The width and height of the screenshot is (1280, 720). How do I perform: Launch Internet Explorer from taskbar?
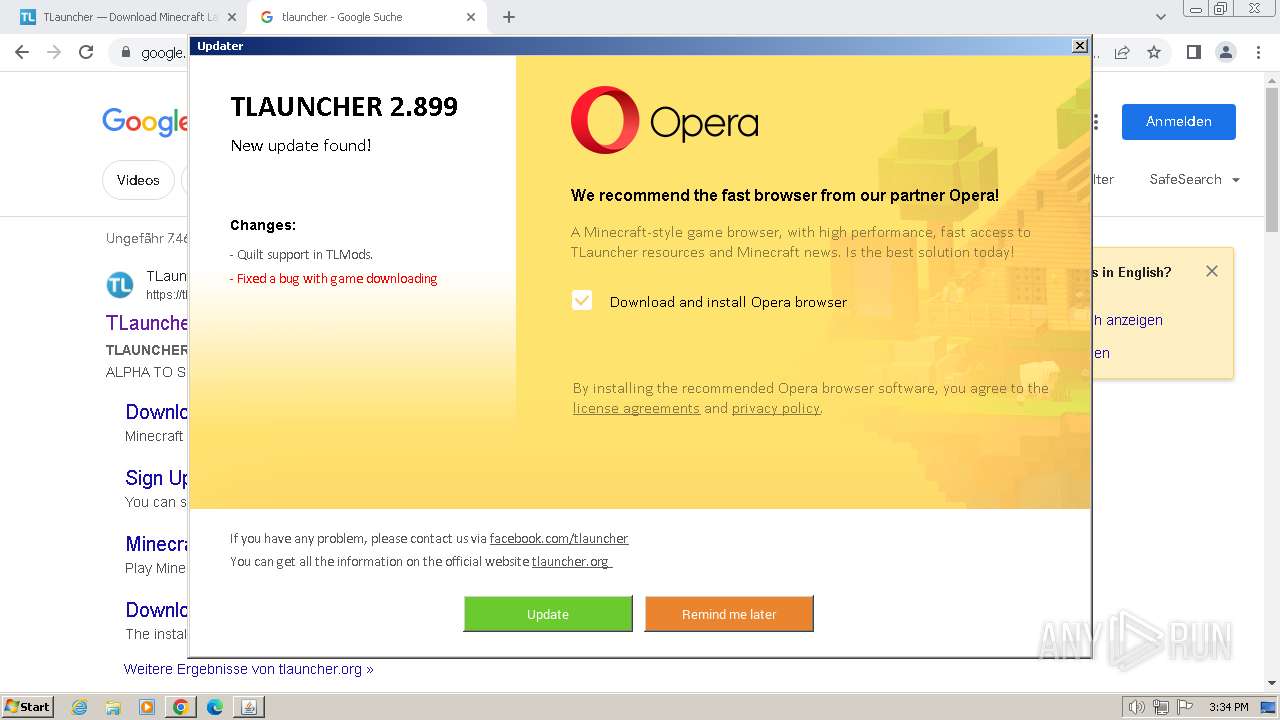pos(80,707)
